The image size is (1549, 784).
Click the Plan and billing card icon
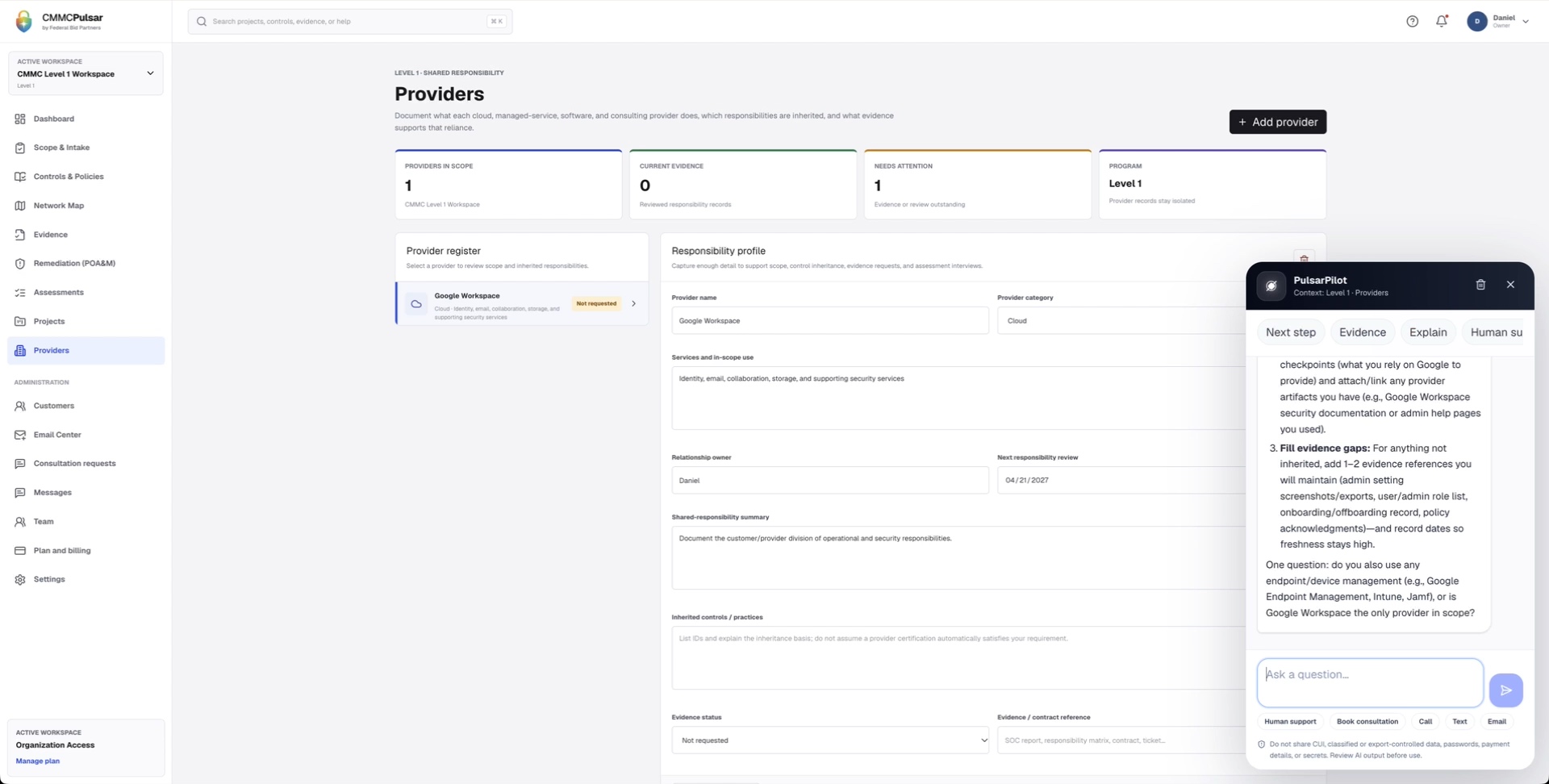point(20,551)
